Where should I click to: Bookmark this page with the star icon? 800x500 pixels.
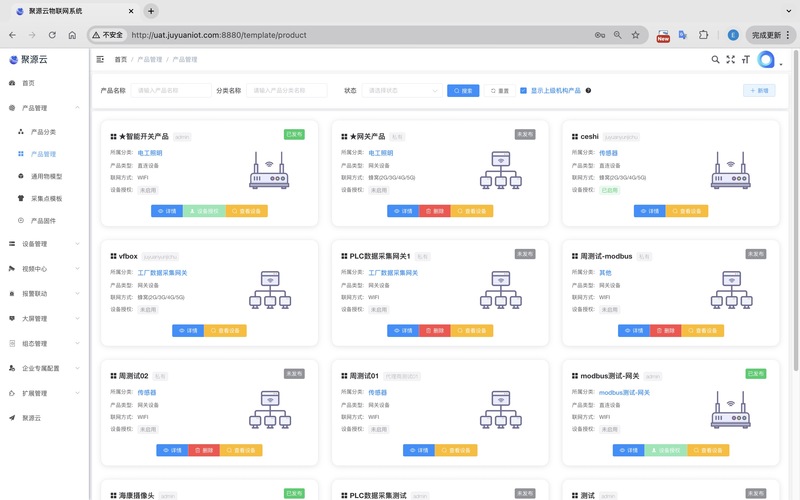pyautogui.click(x=635, y=35)
